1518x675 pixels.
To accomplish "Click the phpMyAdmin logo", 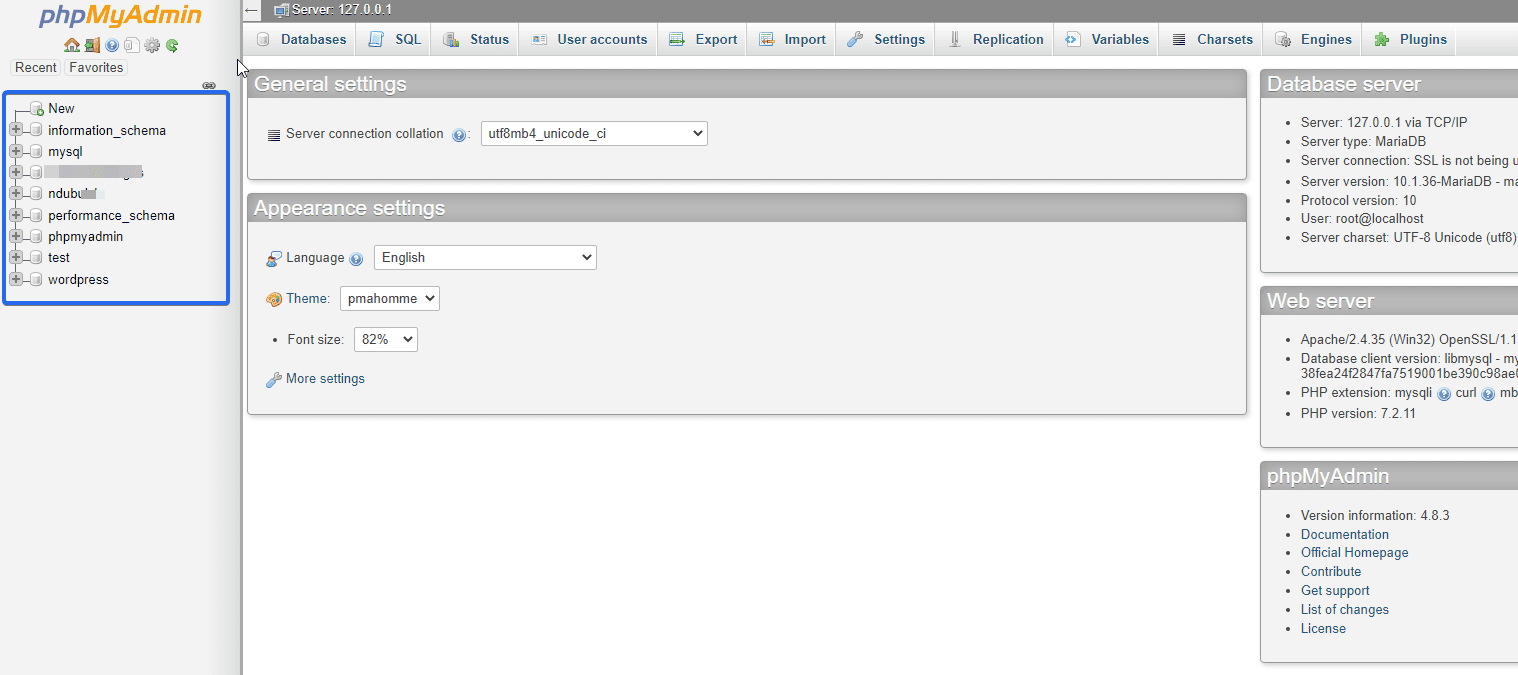I will pos(120,16).
